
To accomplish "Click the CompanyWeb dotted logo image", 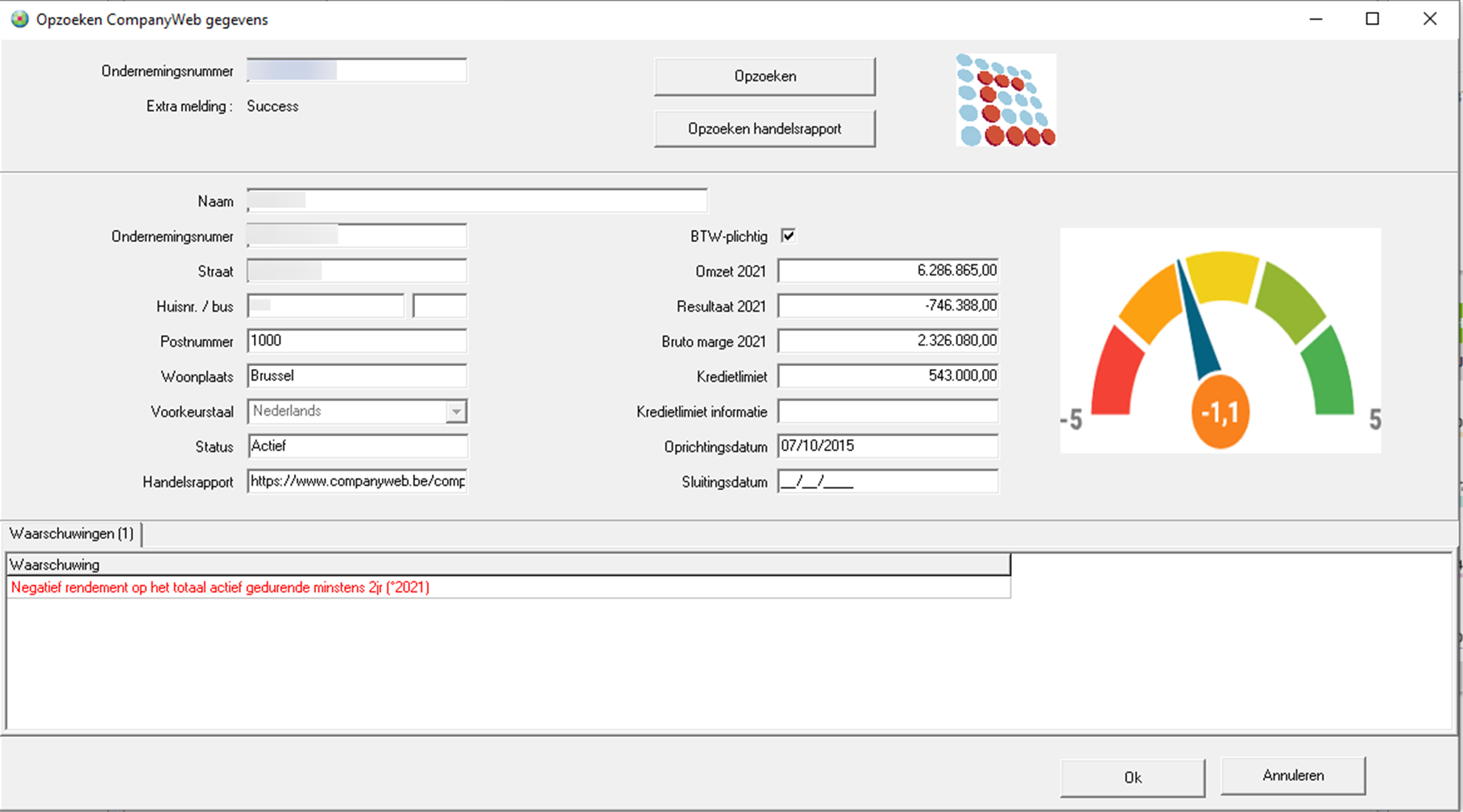I will (x=1005, y=100).
